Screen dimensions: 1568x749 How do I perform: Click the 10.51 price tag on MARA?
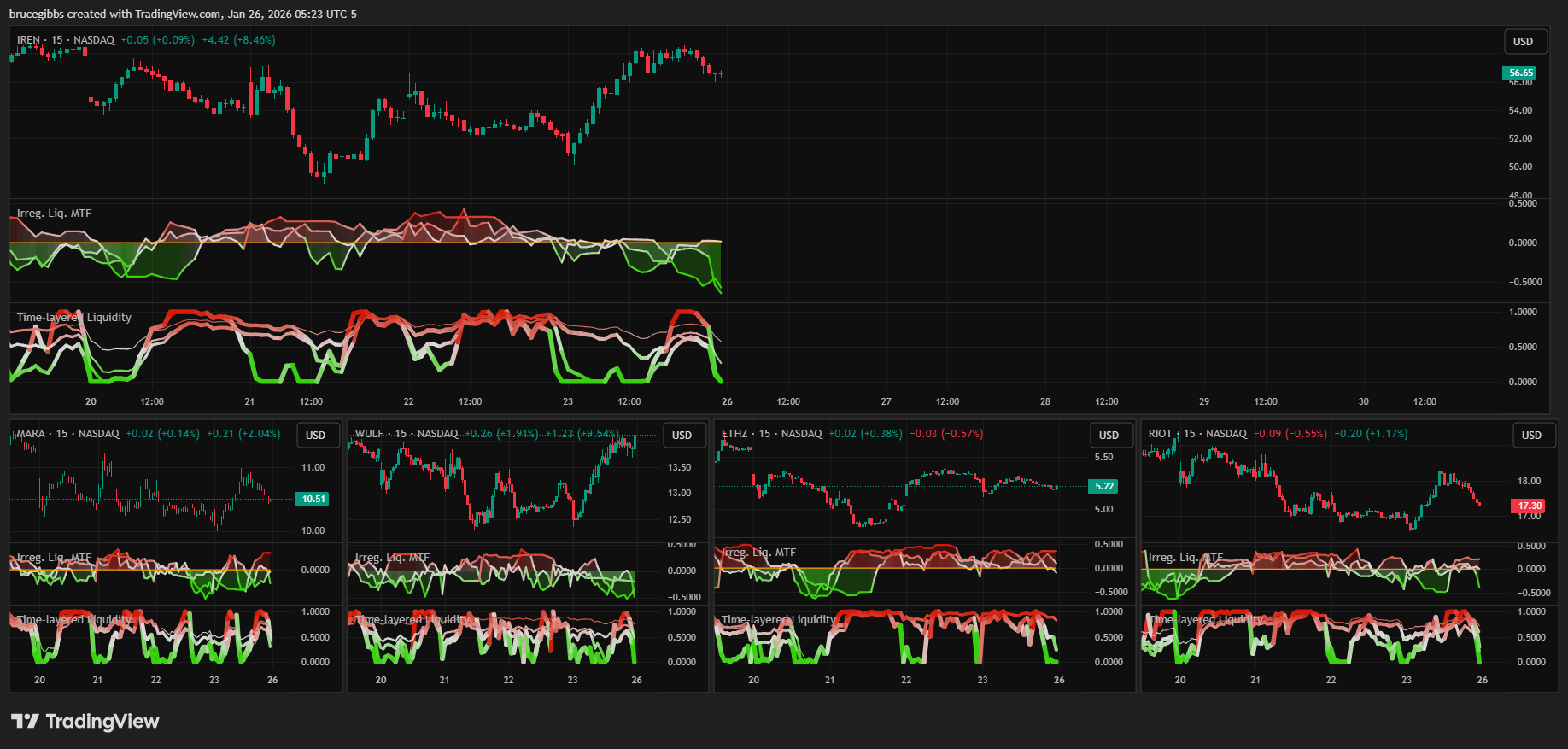tap(313, 500)
